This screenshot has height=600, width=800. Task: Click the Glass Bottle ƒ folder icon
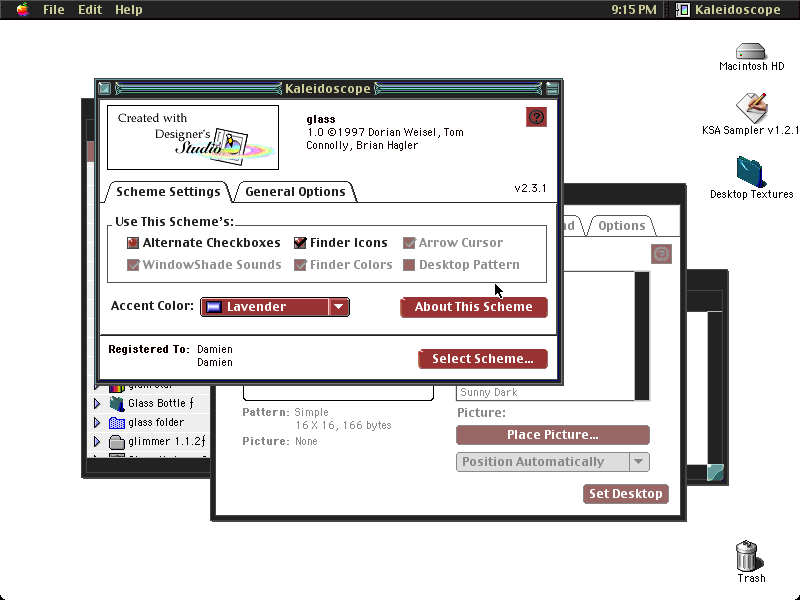point(117,404)
